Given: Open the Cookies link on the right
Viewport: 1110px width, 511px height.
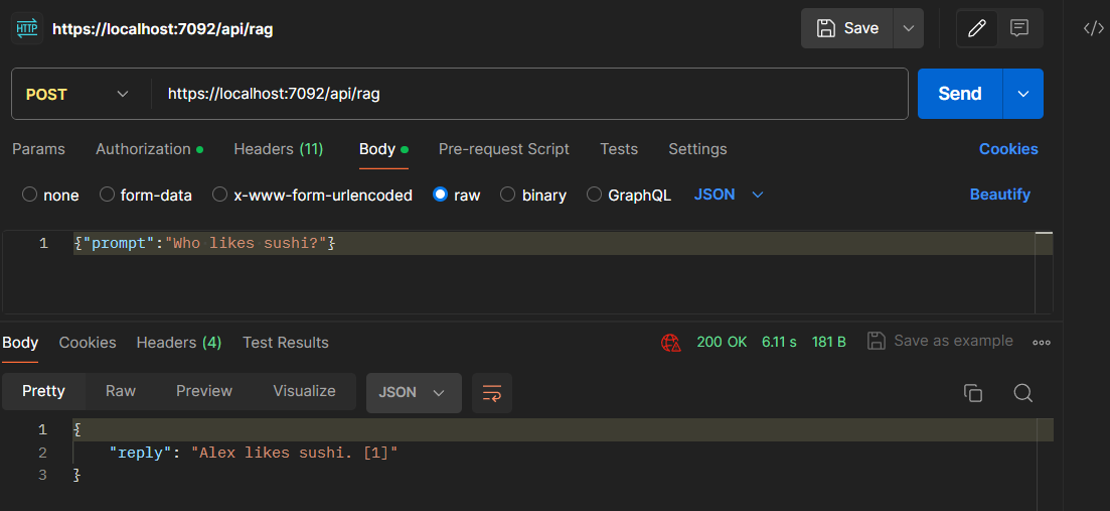Looking at the screenshot, I should (x=1008, y=149).
